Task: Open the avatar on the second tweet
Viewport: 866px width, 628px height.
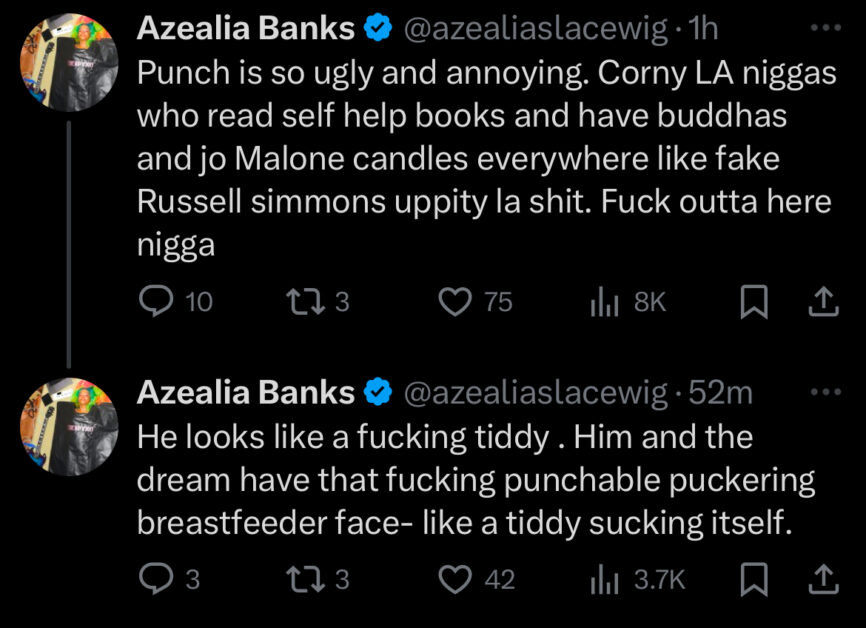Action: tap(69, 427)
